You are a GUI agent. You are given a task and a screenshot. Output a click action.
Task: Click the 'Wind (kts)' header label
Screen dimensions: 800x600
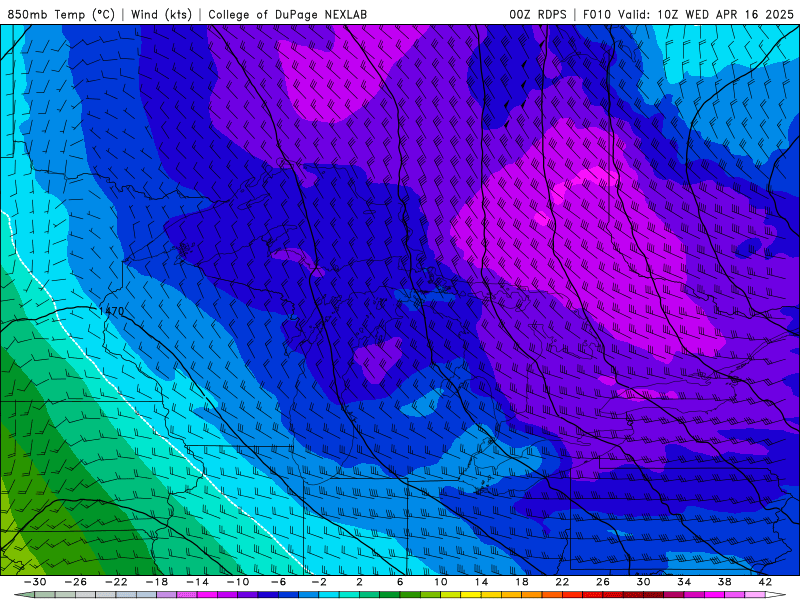(161, 14)
